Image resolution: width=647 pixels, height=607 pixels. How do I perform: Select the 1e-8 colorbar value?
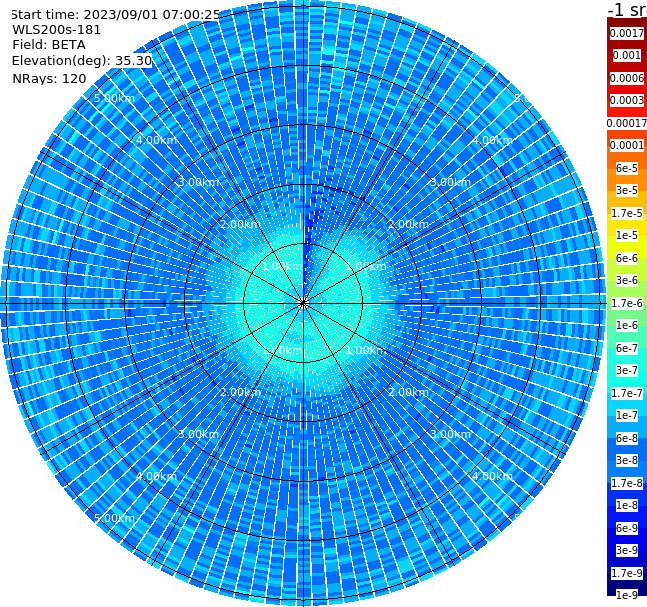pos(627,505)
